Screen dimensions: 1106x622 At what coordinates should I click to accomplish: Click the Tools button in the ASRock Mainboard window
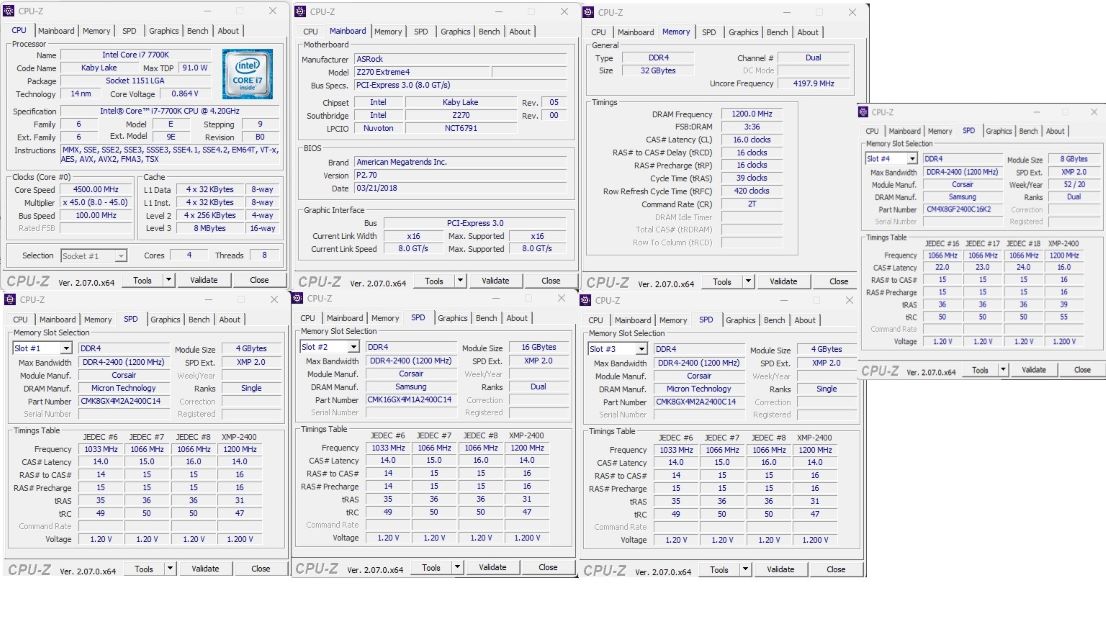pyautogui.click(x=434, y=281)
